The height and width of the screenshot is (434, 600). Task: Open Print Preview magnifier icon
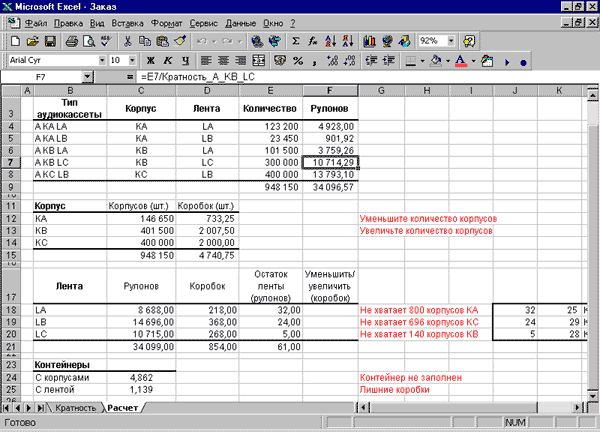pyautogui.click(x=89, y=41)
